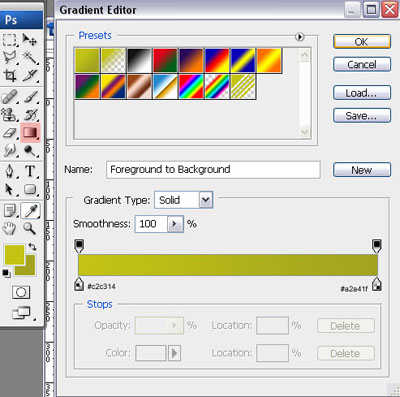Select the red to green preset
The height and width of the screenshot is (397, 400).
tap(165, 60)
